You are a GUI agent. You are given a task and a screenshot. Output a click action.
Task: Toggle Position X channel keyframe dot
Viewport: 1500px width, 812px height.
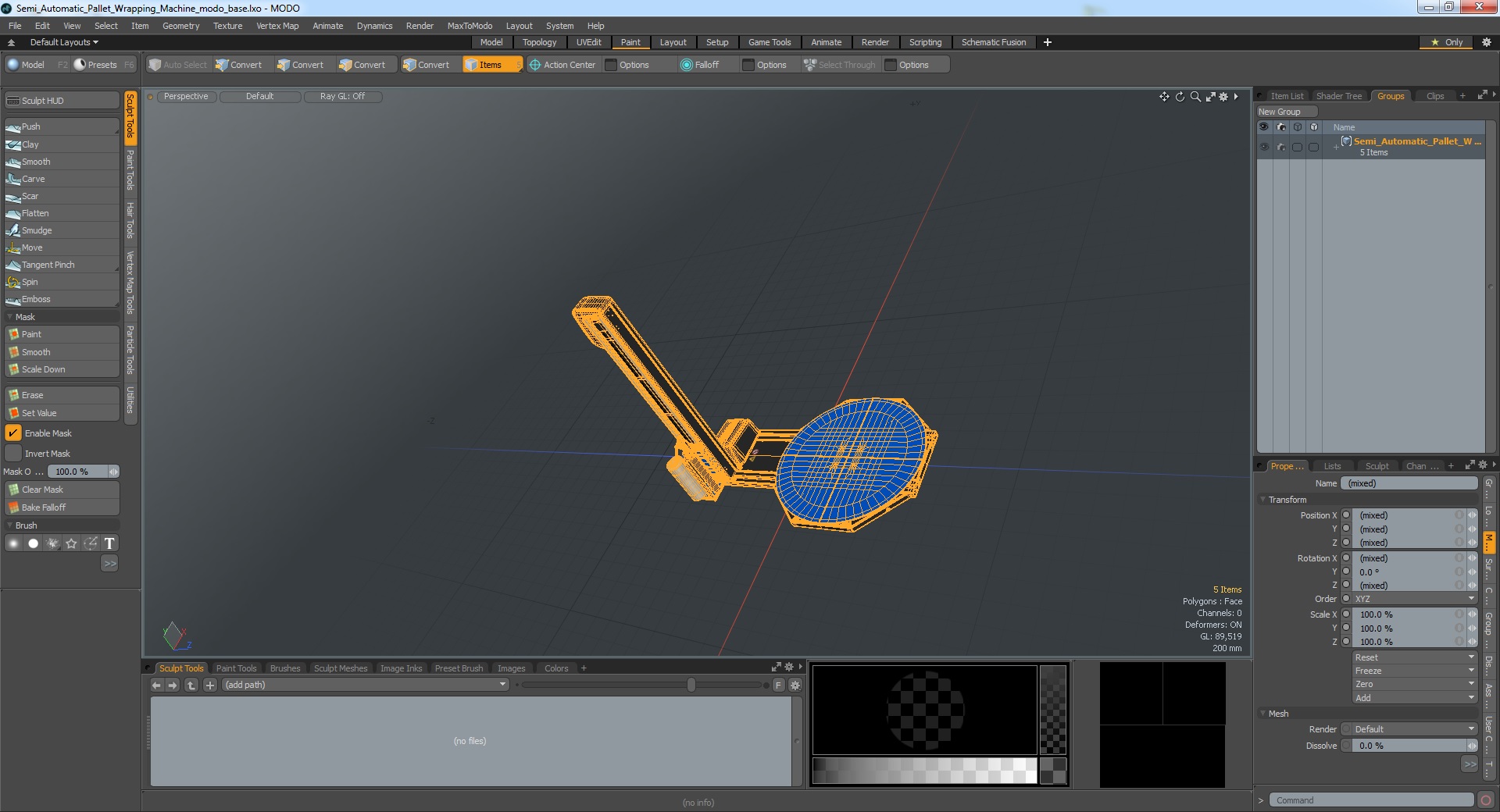click(x=1346, y=515)
